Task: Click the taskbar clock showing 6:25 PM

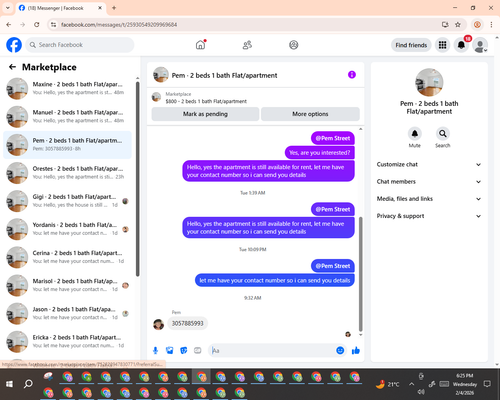Action: tap(464, 384)
